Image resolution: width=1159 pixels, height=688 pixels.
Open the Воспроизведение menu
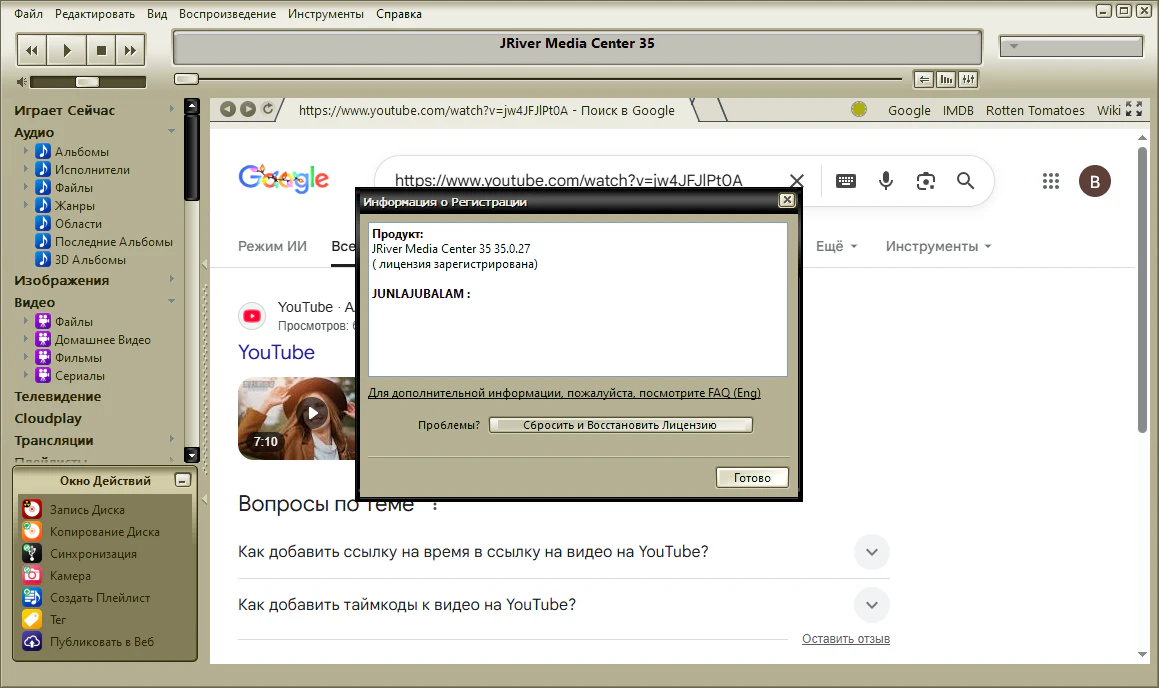point(227,14)
